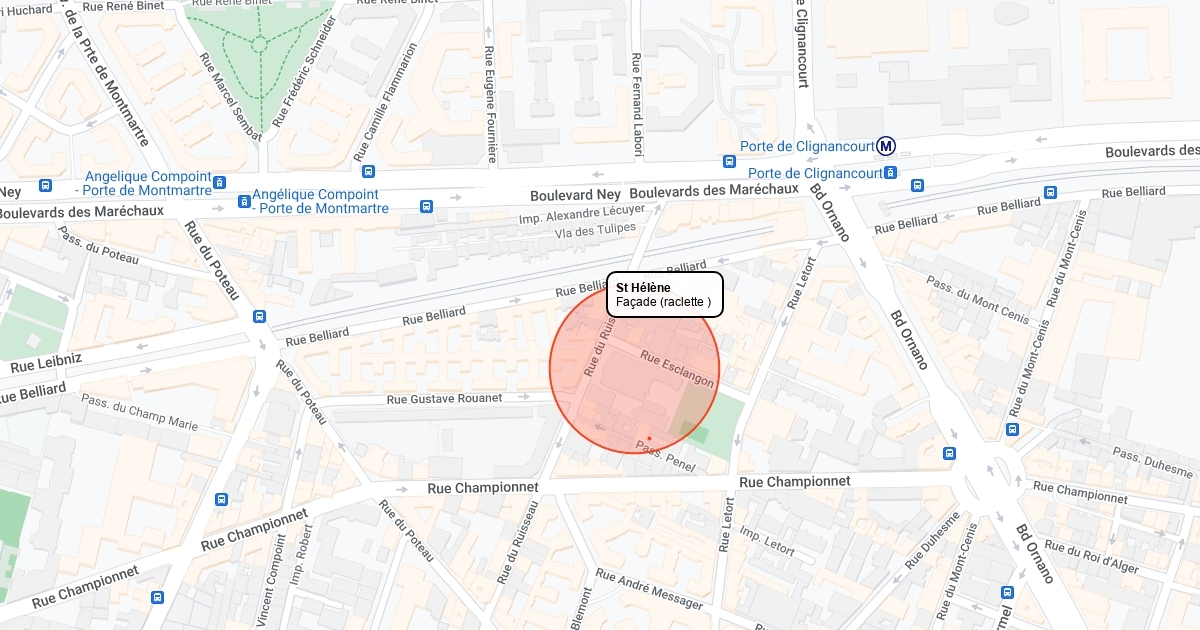Click the Porte de Clignancourt station name text
1200x630 pixels.
806,146
